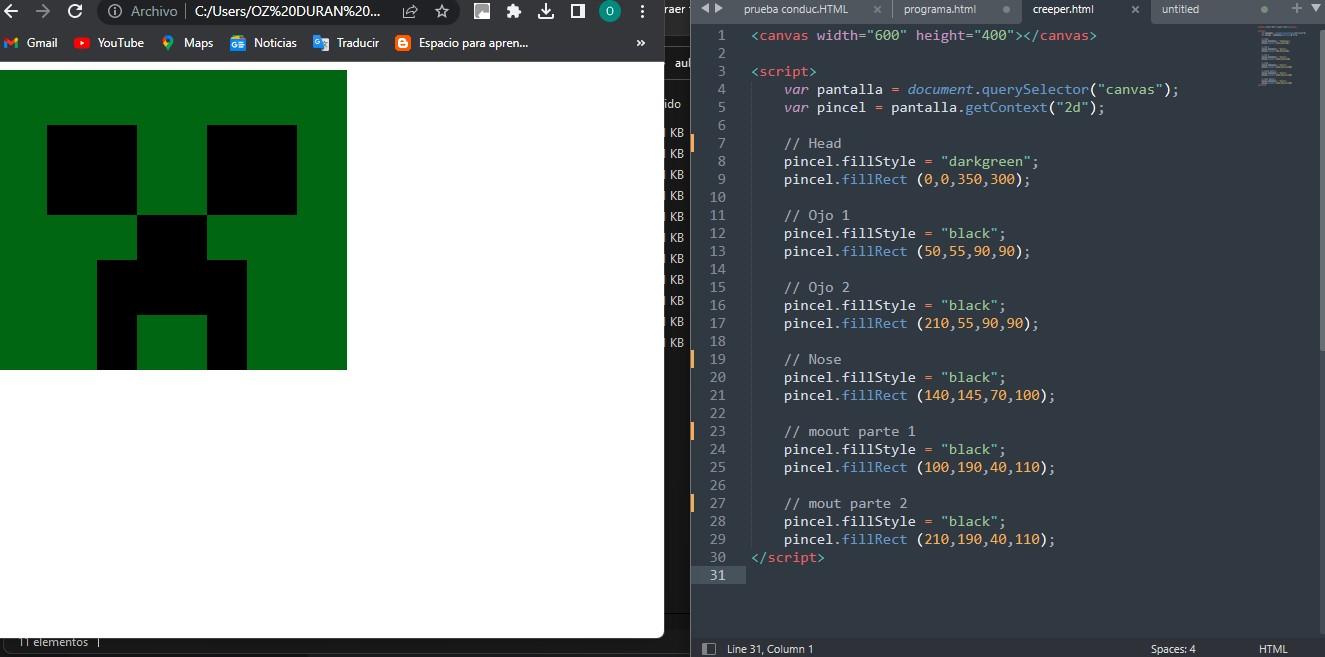Image resolution: width=1325 pixels, height=657 pixels.
Task: Click the Line 31, Column 1 status text
Action: click(x=770, y=649)
